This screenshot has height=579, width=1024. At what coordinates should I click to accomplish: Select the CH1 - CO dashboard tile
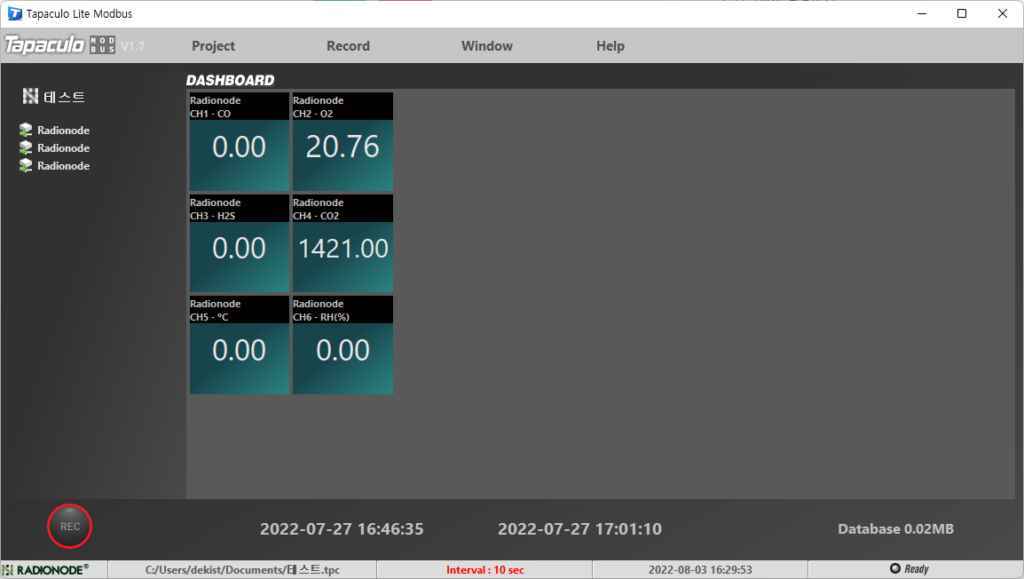(x=239, y=142)
